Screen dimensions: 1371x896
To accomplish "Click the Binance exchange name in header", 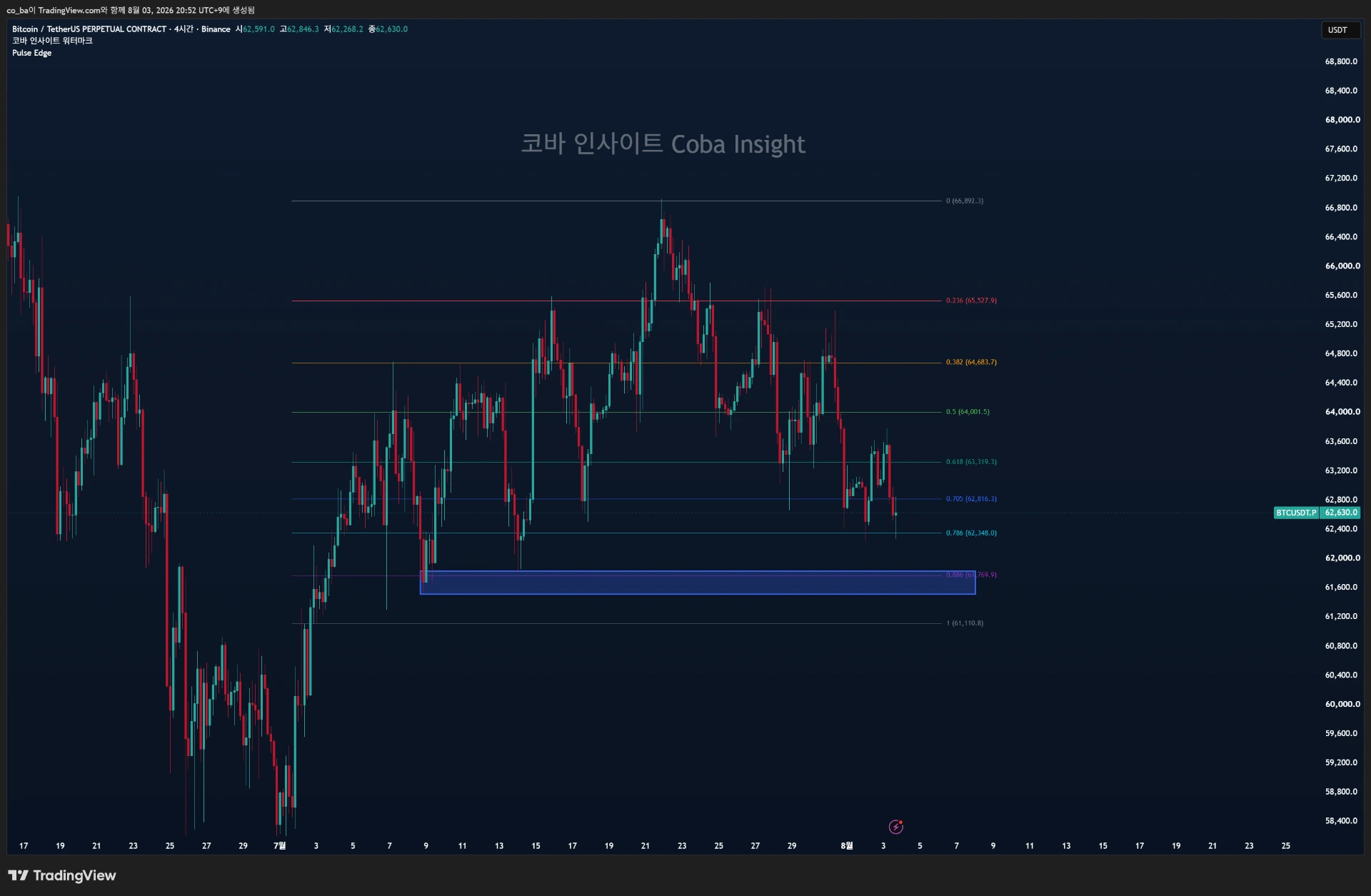I will click(216, 29).
